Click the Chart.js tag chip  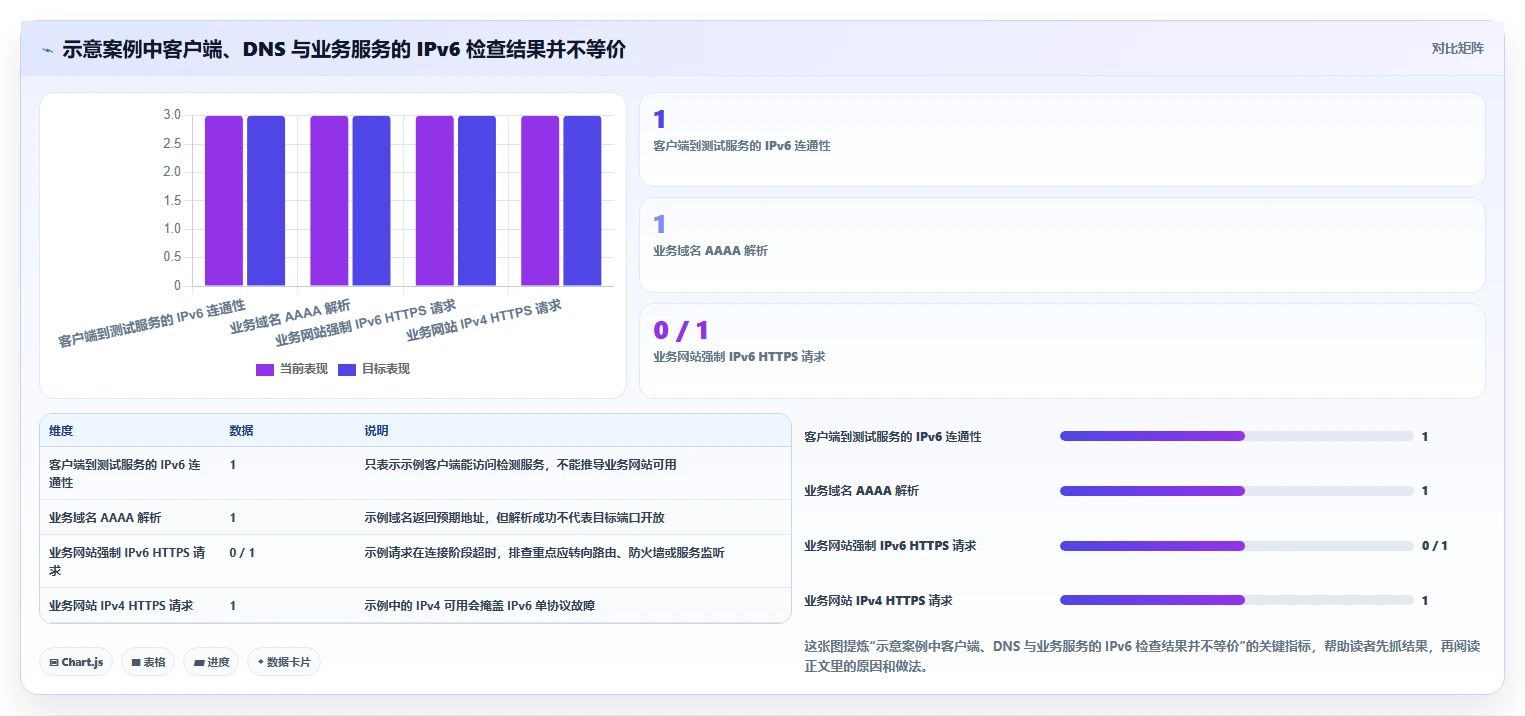click(x=76, y=662)
